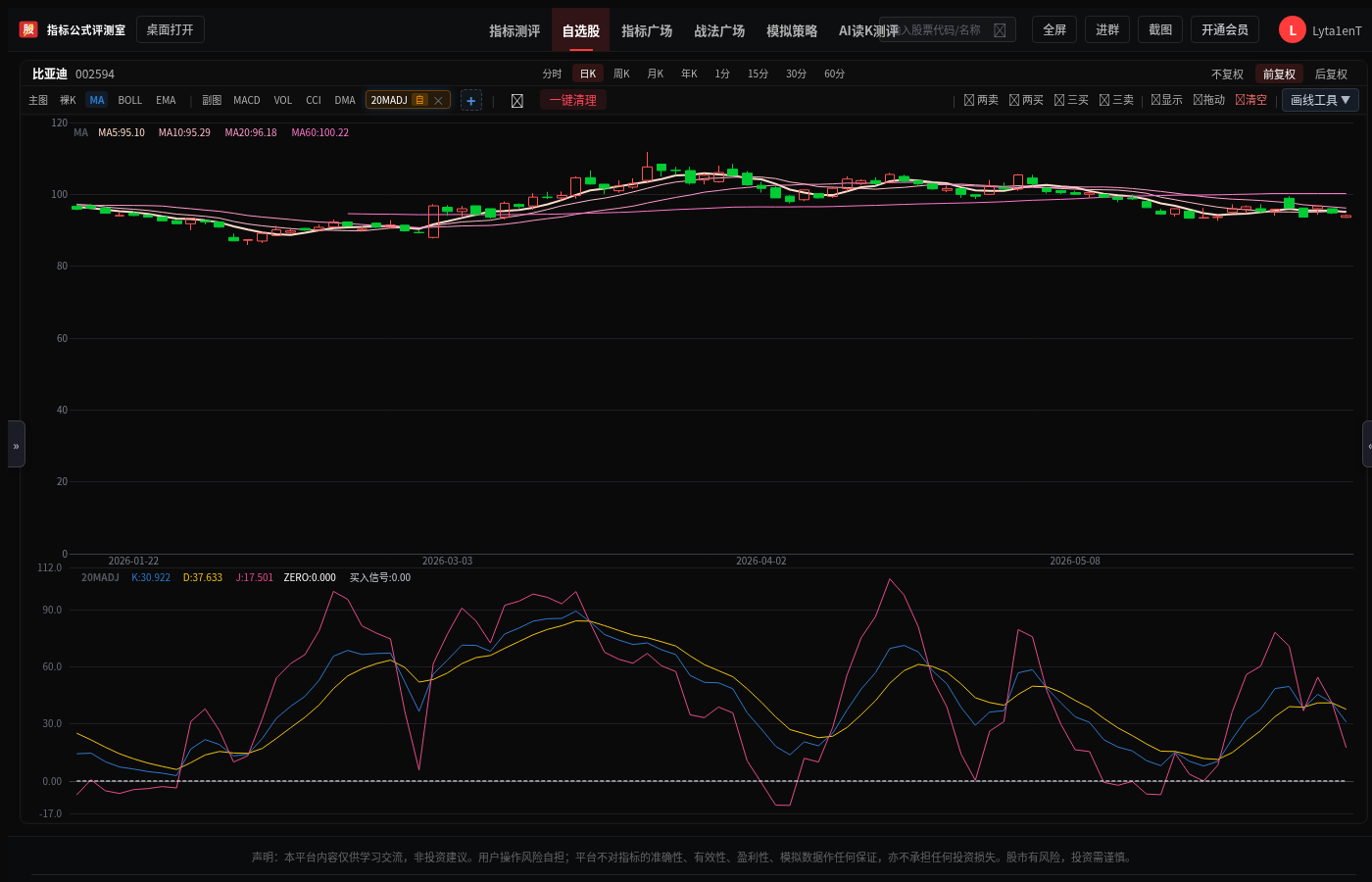Open the right side panel handle
The image size is (1372, 882).
(1367, 445)
